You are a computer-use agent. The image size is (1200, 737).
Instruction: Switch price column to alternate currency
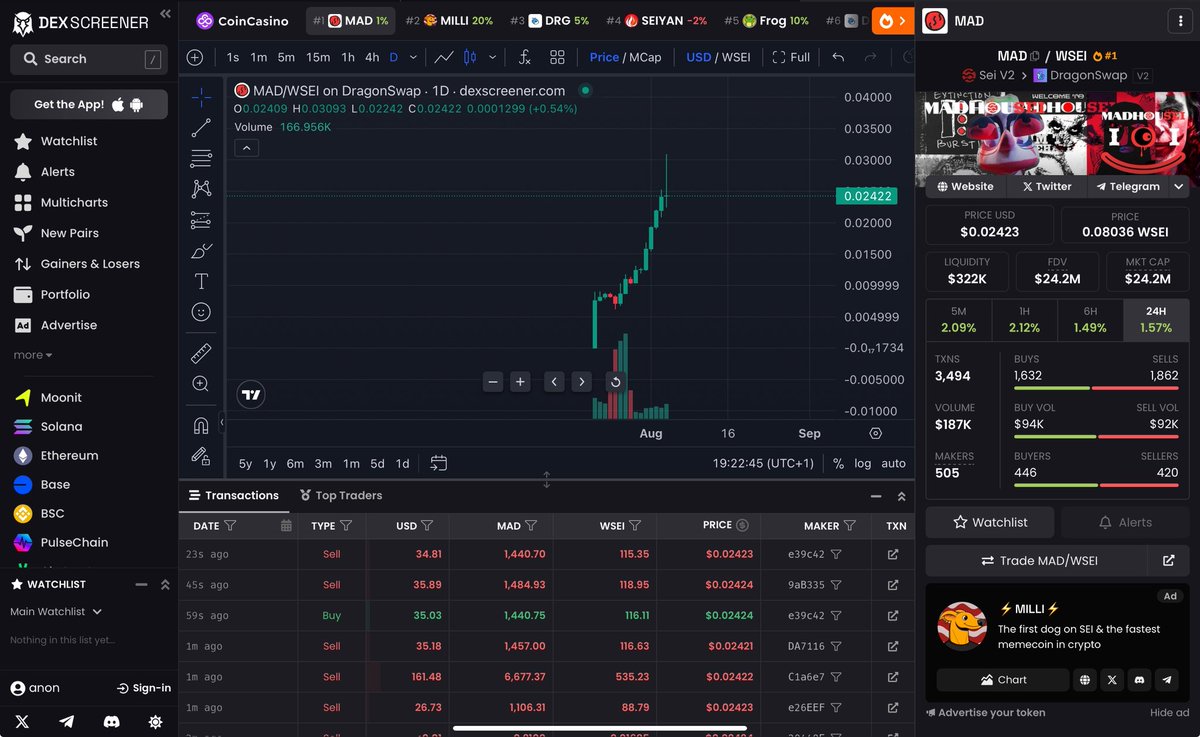742,525
